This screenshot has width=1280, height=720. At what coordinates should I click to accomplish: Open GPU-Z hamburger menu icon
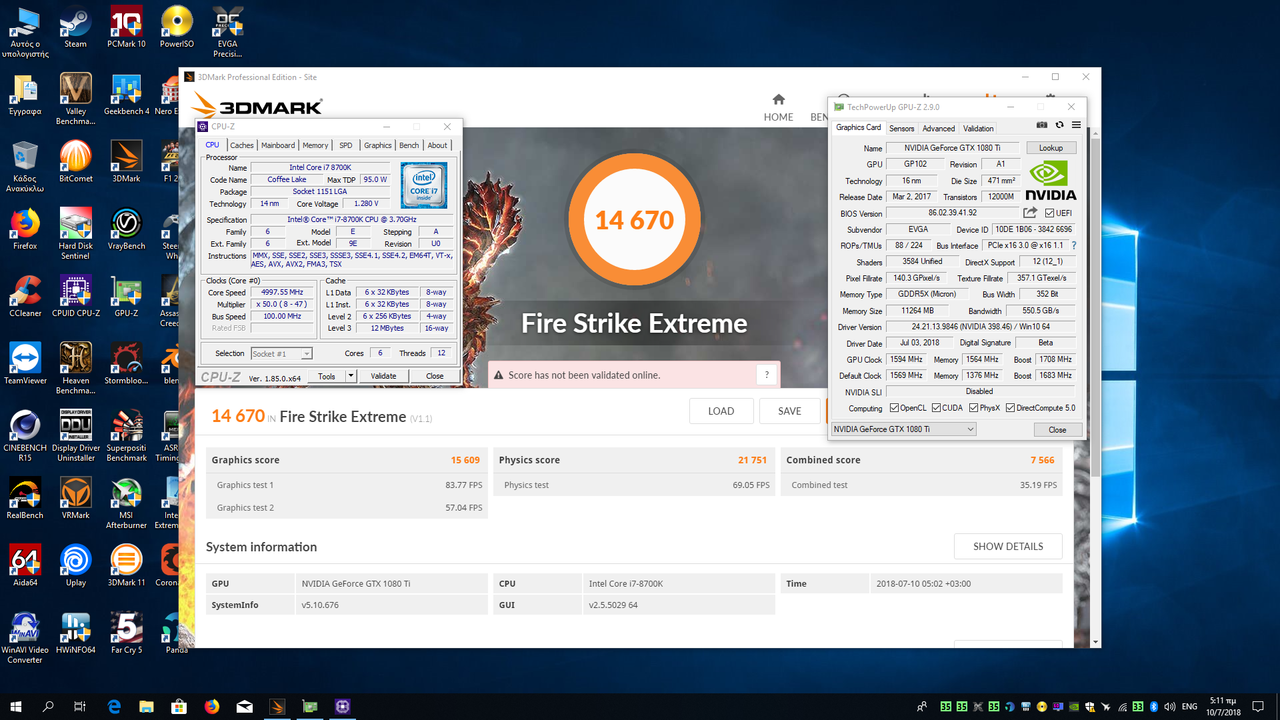[1076, 125]
